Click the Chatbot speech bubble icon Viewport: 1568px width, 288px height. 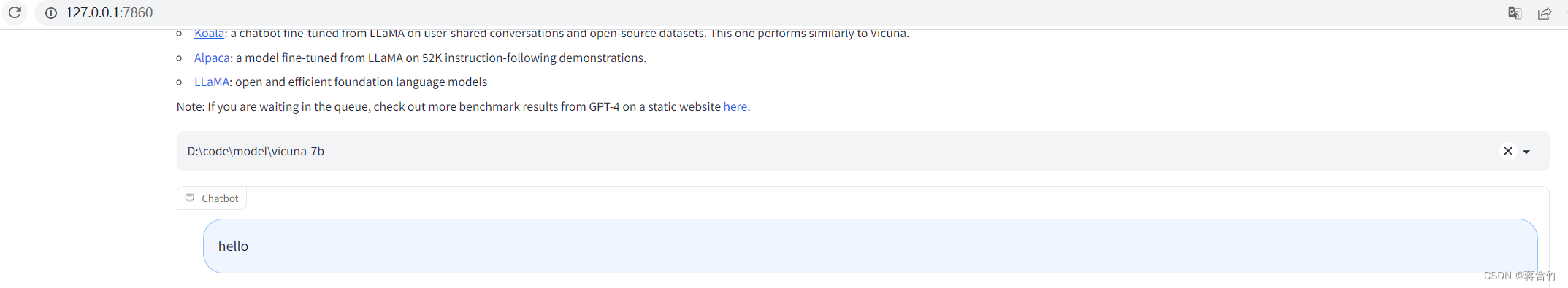tap(190, 198)
